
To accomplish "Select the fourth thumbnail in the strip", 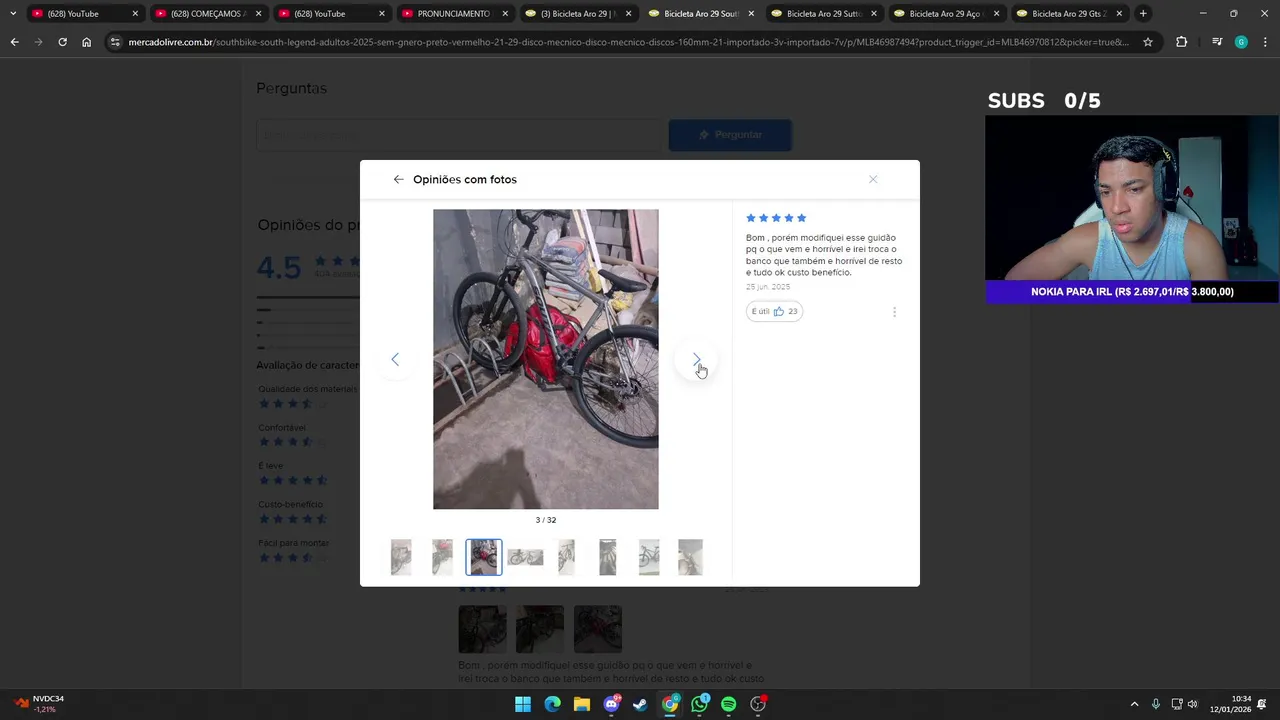I will [x=525, y=557].
